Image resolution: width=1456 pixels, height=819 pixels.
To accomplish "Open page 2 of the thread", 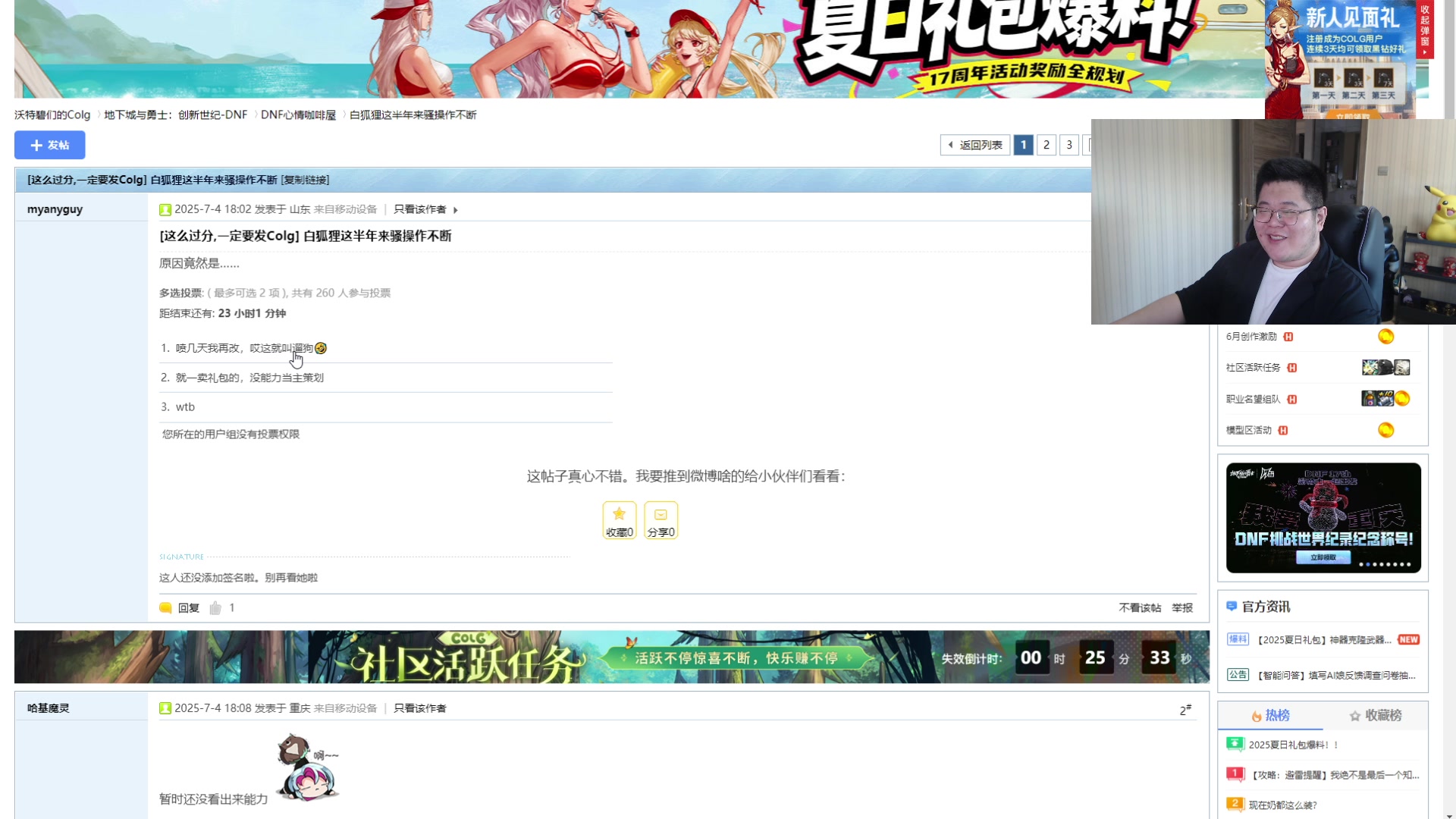I will tap(1046, 145).
